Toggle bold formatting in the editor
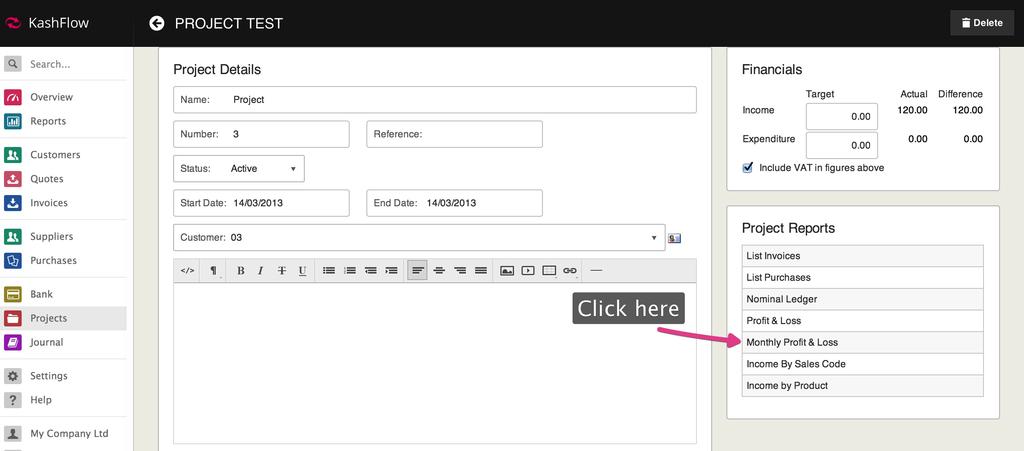The height and width of the screenshot is (451, 1024). pyautogui.click(x=240, y=270)
